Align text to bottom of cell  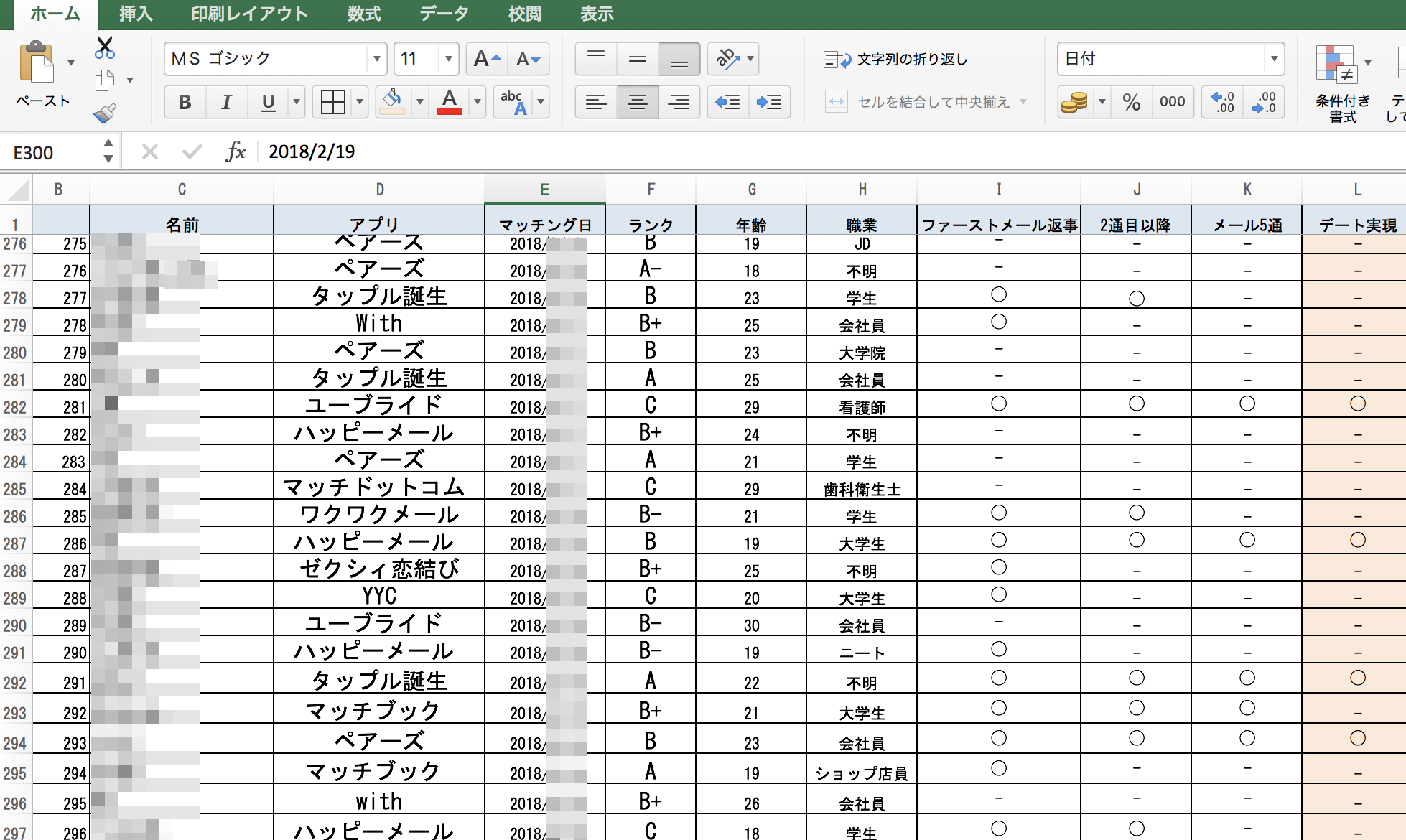click(679, 59)
